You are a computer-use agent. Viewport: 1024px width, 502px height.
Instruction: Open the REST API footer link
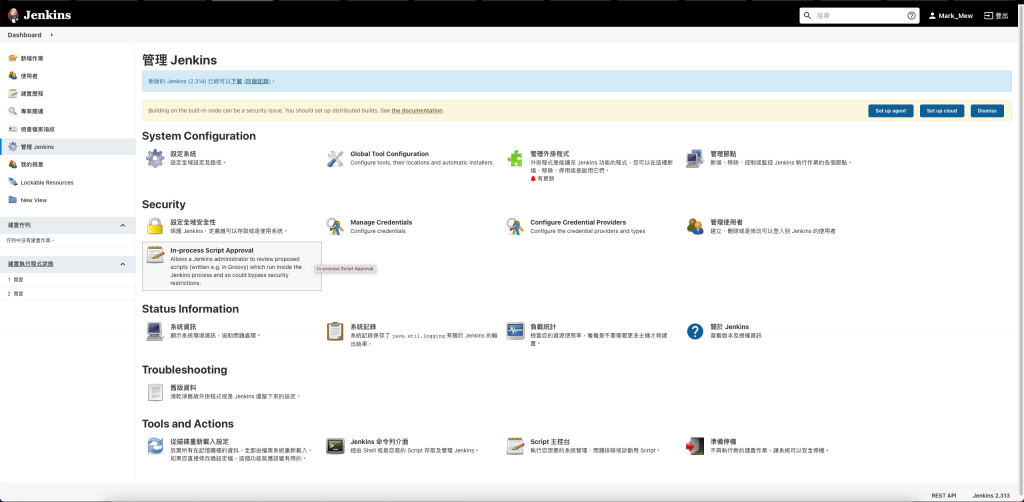pos(944,495)
